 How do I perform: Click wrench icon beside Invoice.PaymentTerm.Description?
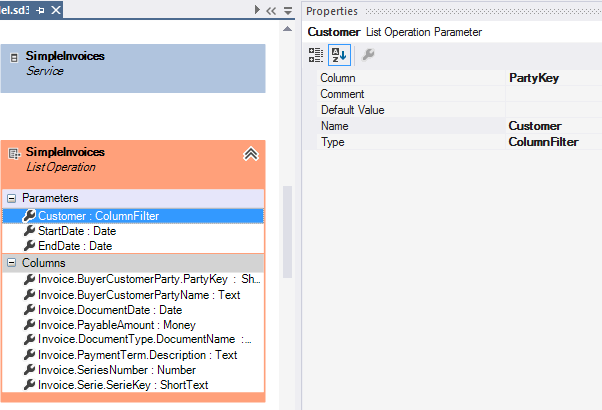(30, 354)
